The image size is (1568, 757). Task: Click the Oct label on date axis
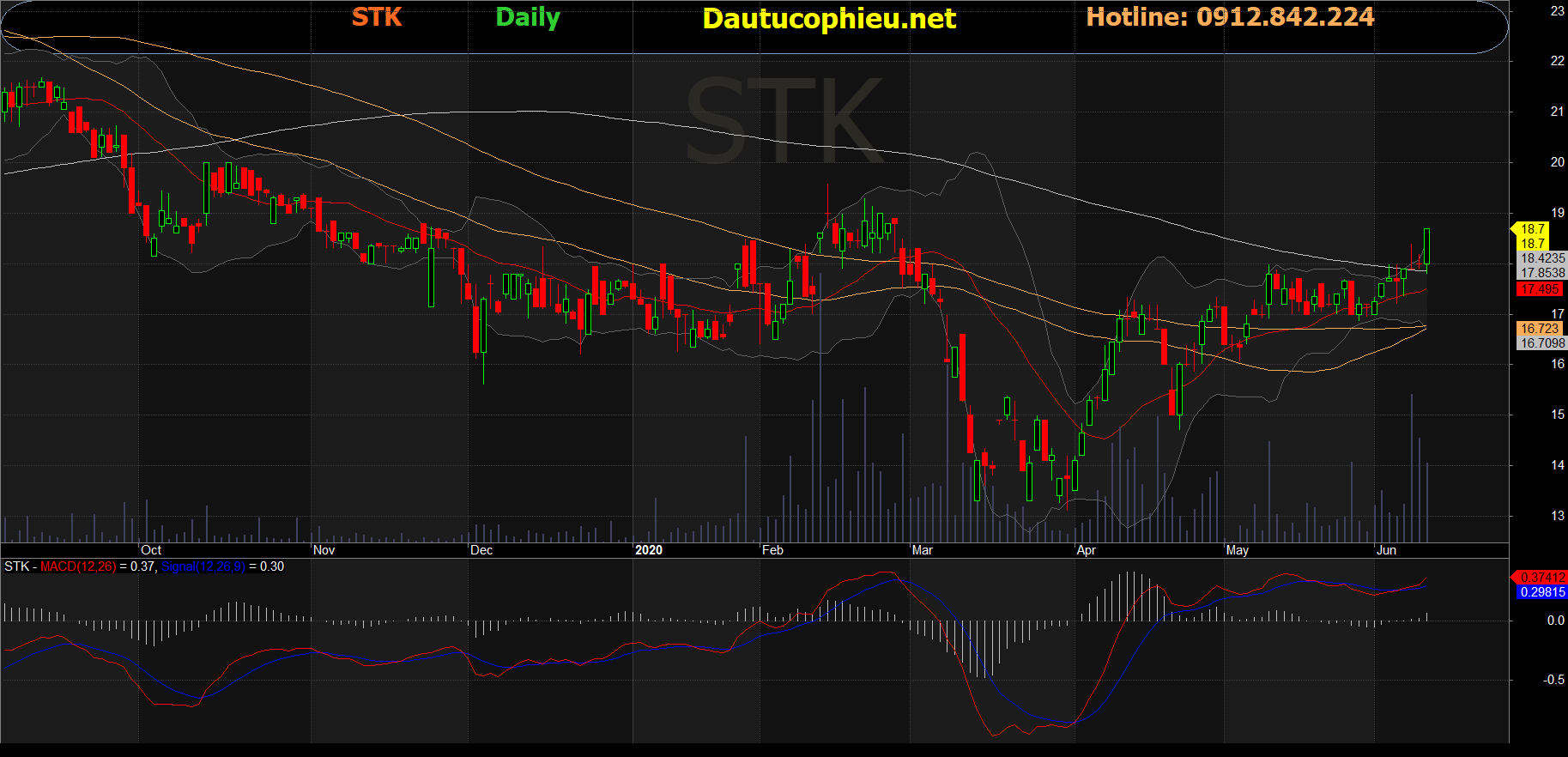click(x=151, y=550)
